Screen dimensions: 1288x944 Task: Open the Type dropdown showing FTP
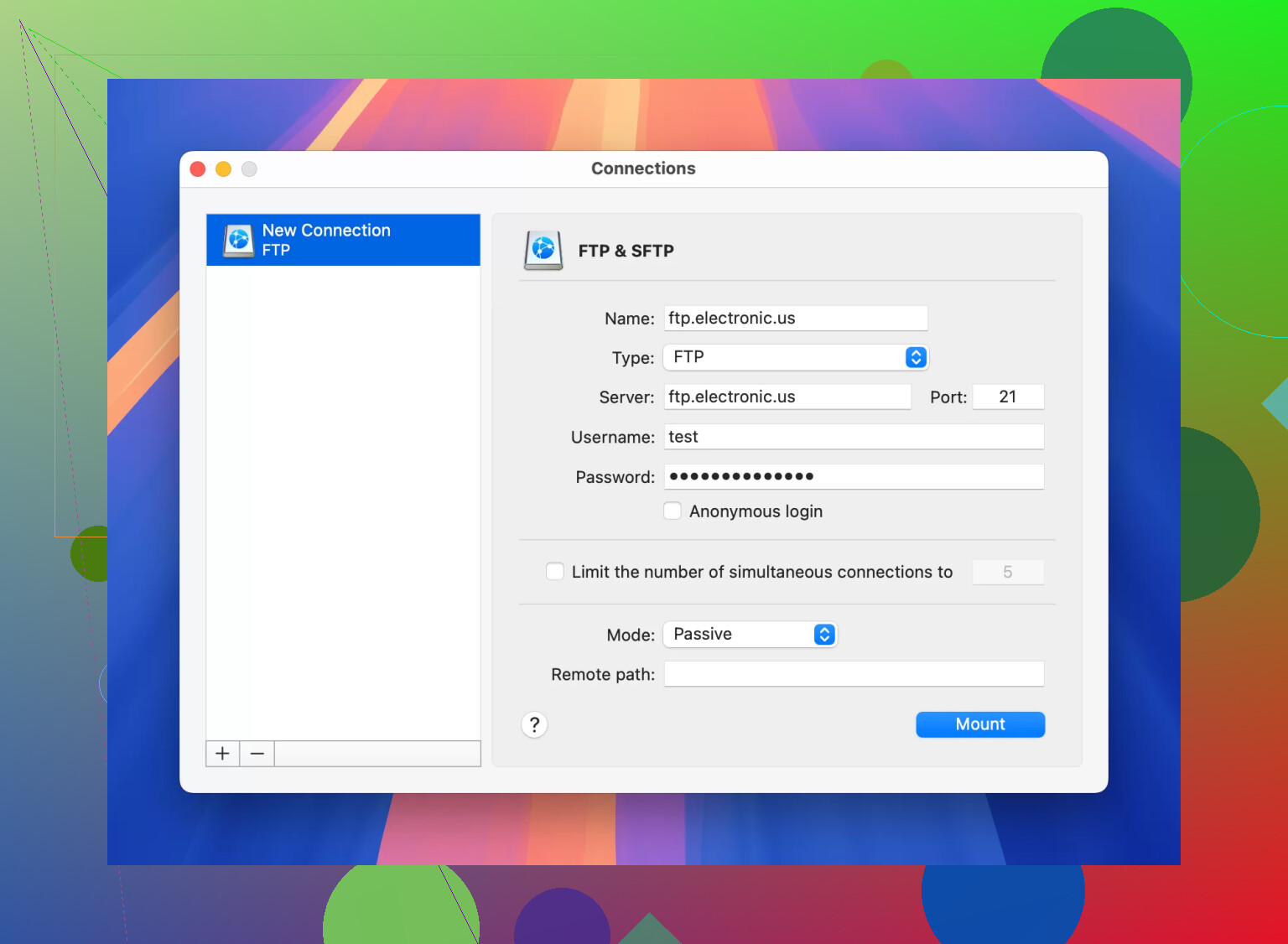[x=796, y=357]
